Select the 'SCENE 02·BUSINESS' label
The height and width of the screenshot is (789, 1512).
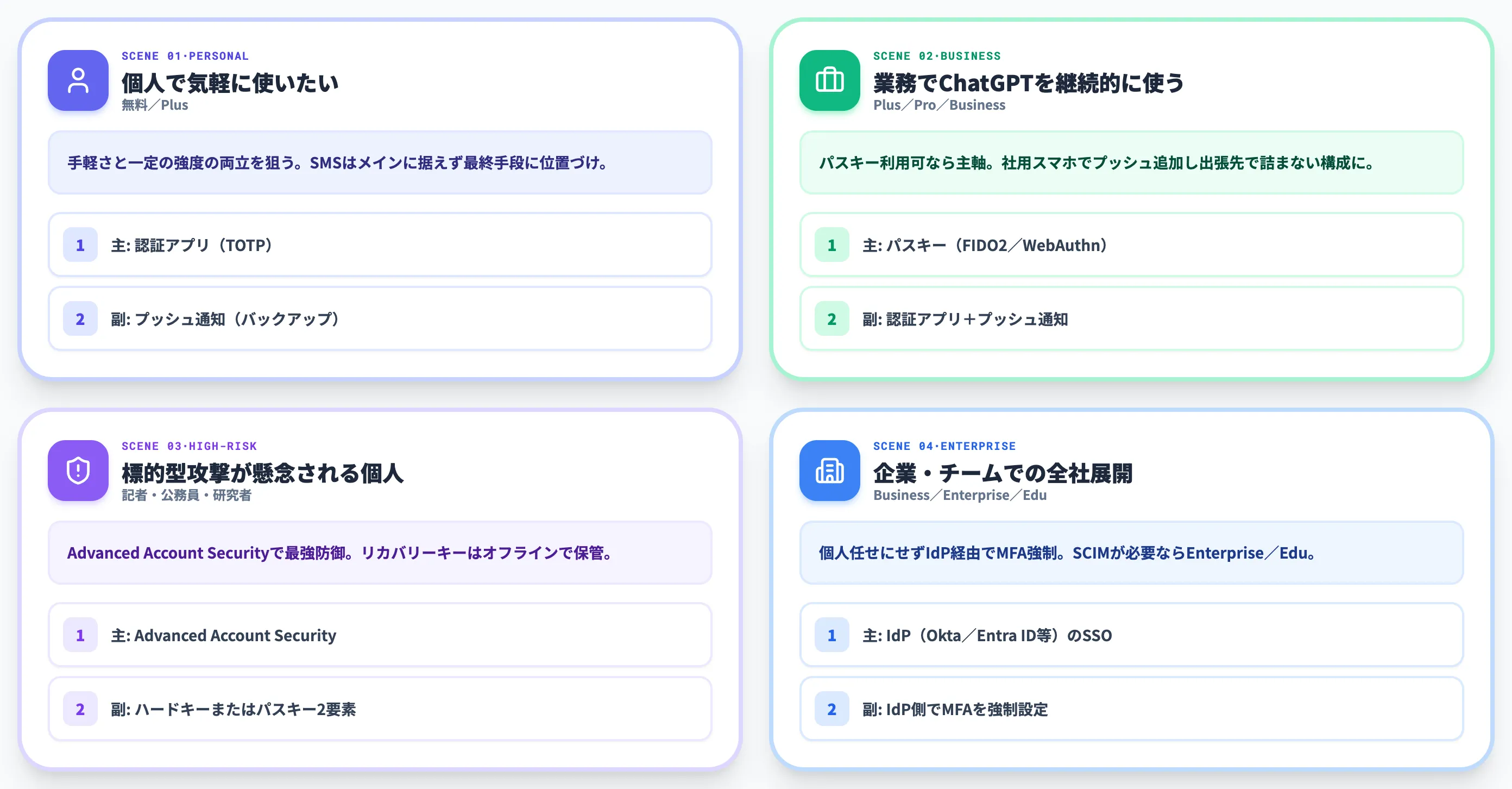[x=937, y=57]
